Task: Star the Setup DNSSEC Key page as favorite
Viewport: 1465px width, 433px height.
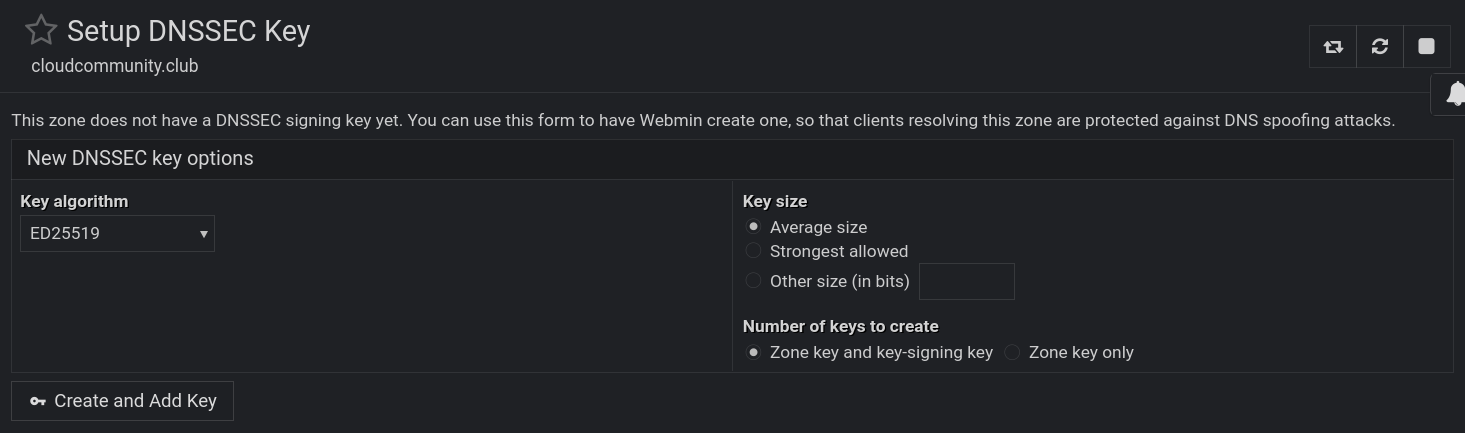Action: pyautogui.click(x=41, y=31)
